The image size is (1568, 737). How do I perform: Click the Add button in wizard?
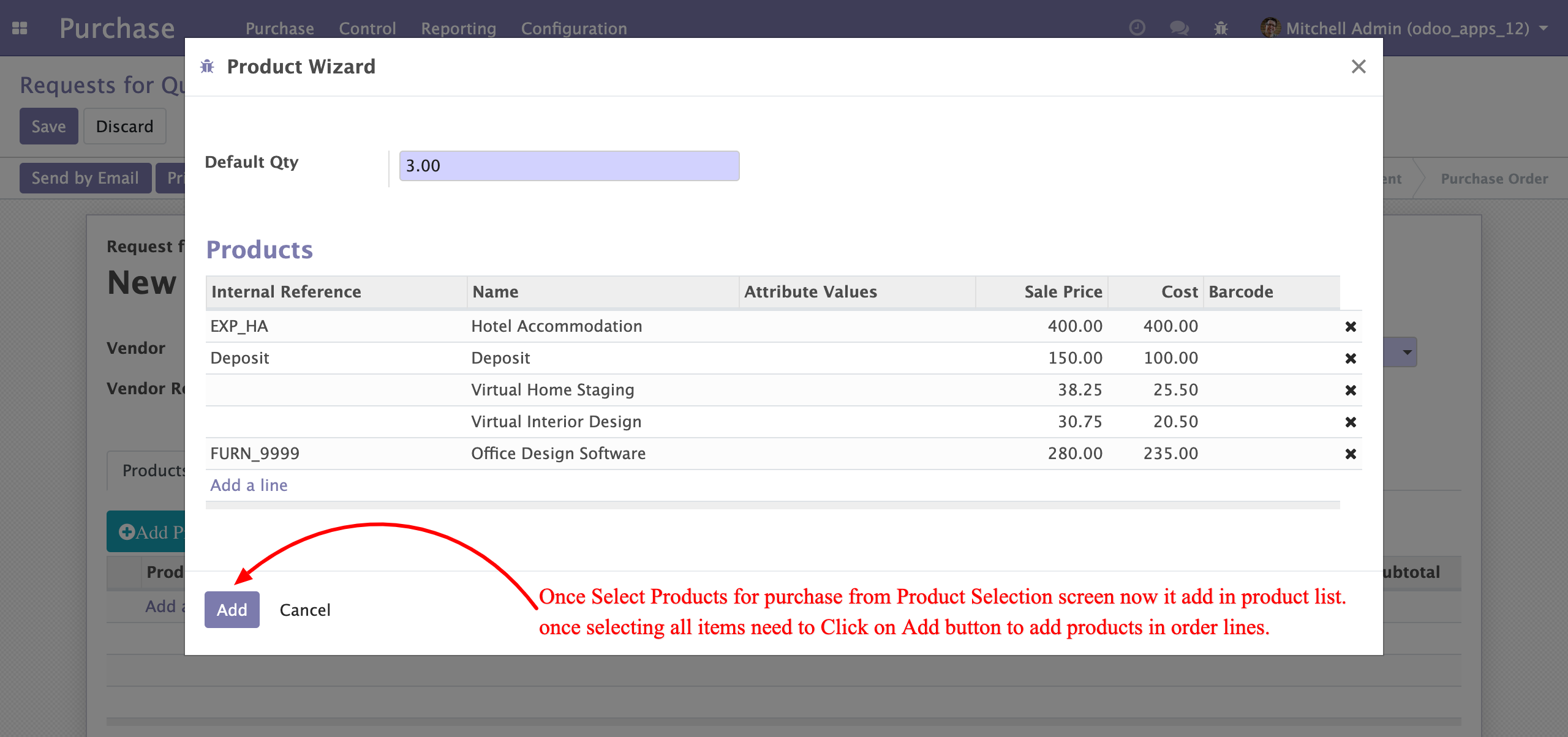tap(232, 610)
